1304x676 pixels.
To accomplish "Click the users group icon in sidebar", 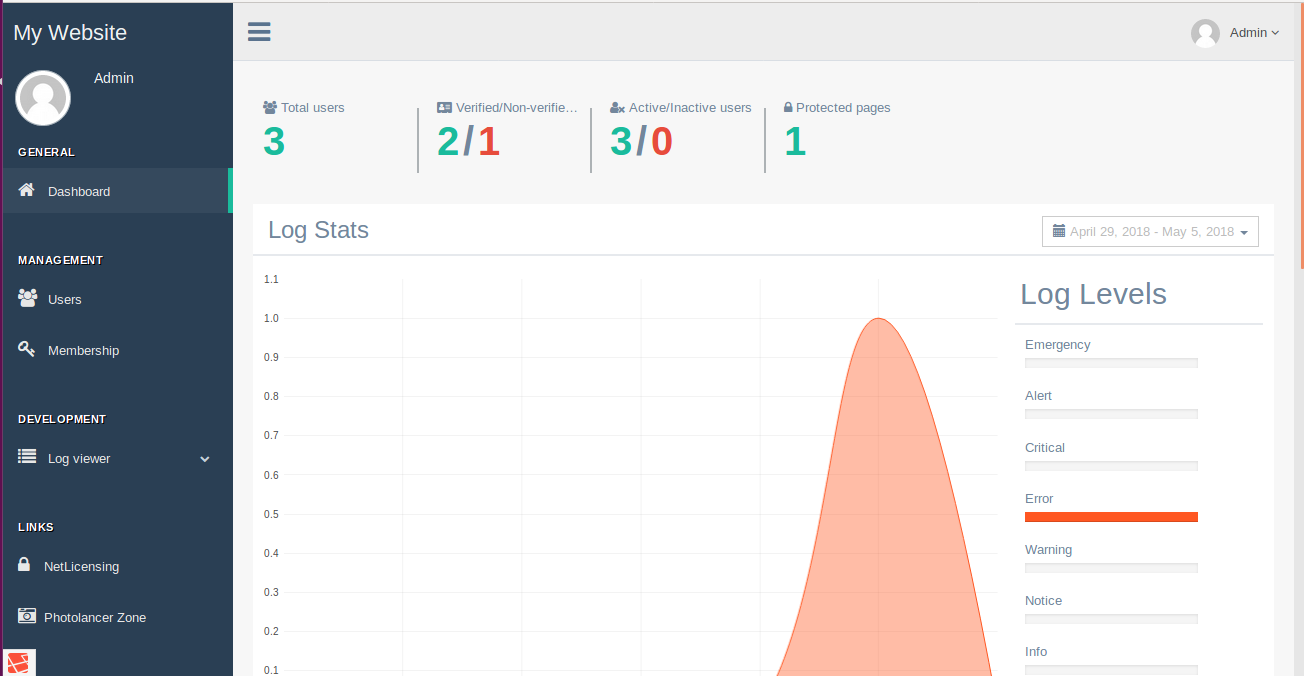I will pos(27,298).
